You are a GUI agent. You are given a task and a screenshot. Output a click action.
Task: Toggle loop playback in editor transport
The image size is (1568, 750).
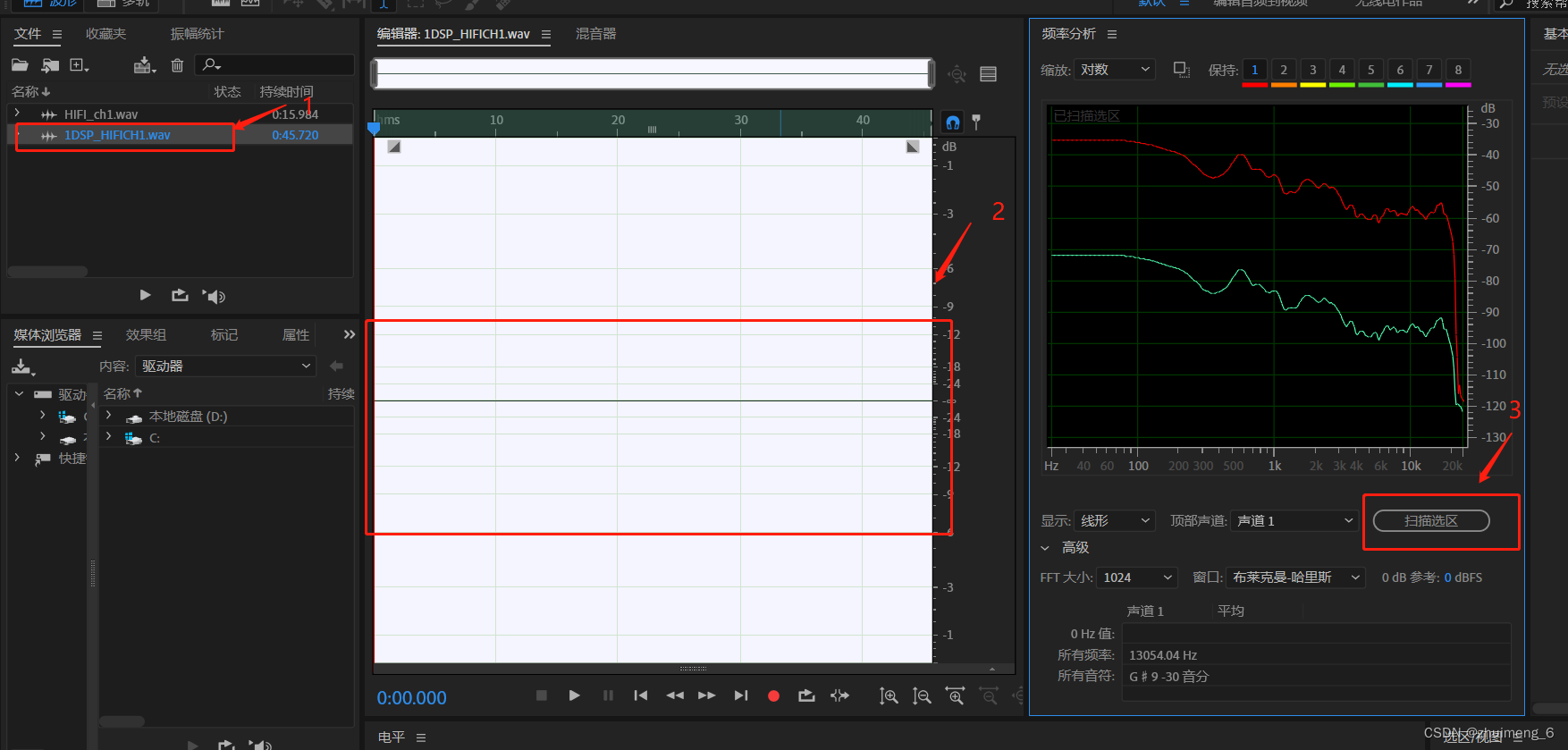tap(806, 695)
